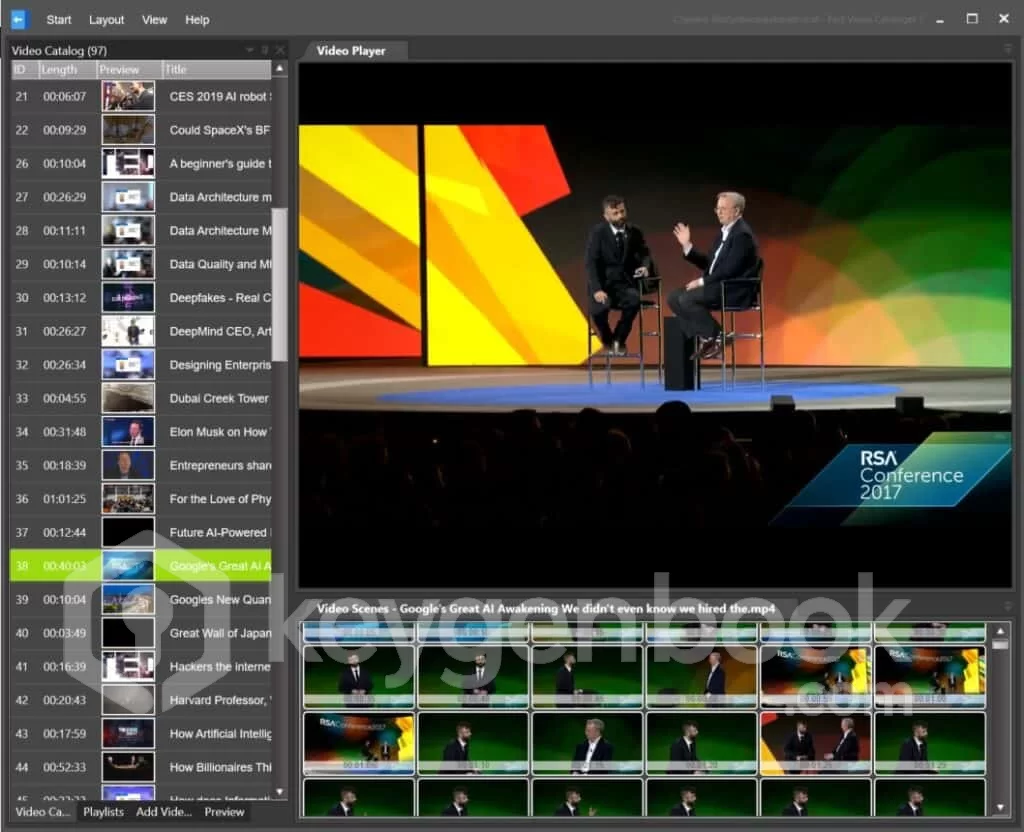
Task: Sort the catalog by Length column
Action: coord(59,69)
